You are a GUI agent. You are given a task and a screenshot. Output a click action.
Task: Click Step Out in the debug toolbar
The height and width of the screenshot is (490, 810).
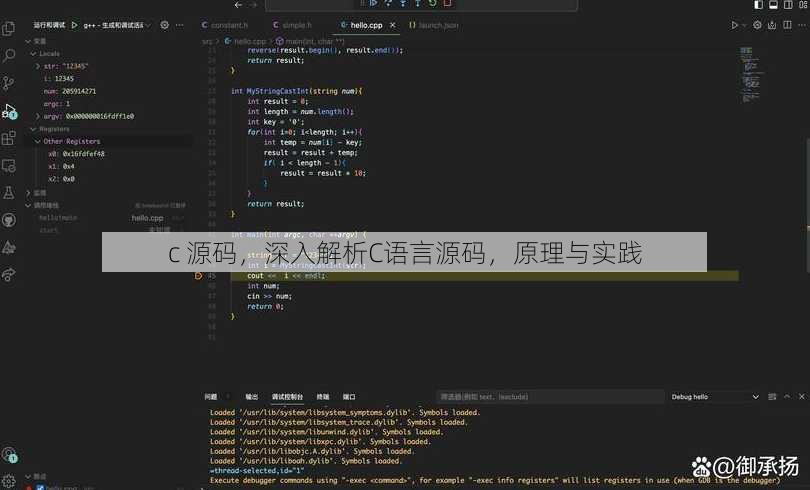[417, 3]
